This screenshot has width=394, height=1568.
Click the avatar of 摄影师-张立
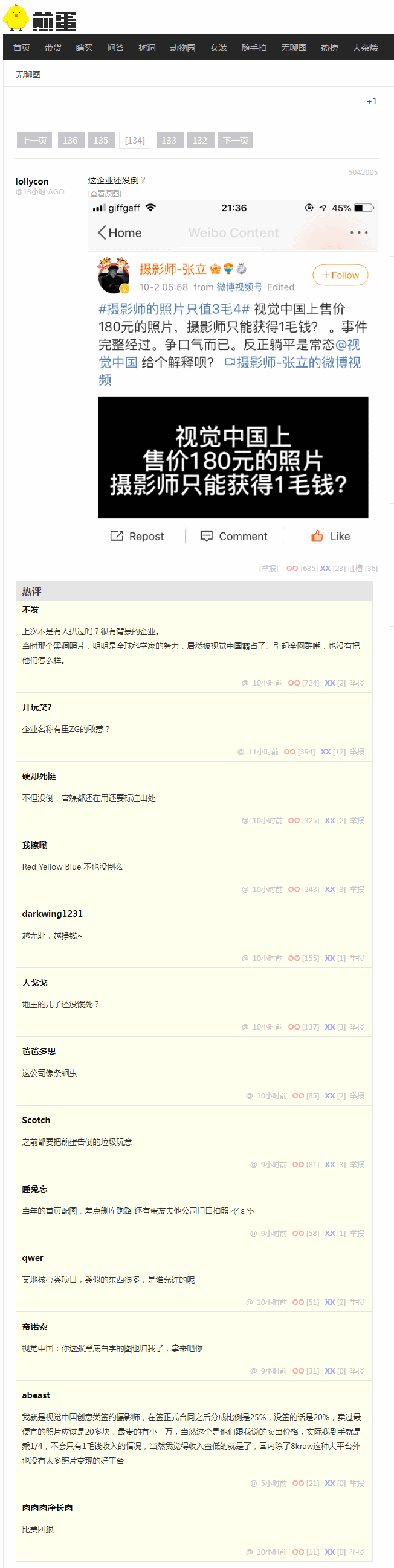114,275
